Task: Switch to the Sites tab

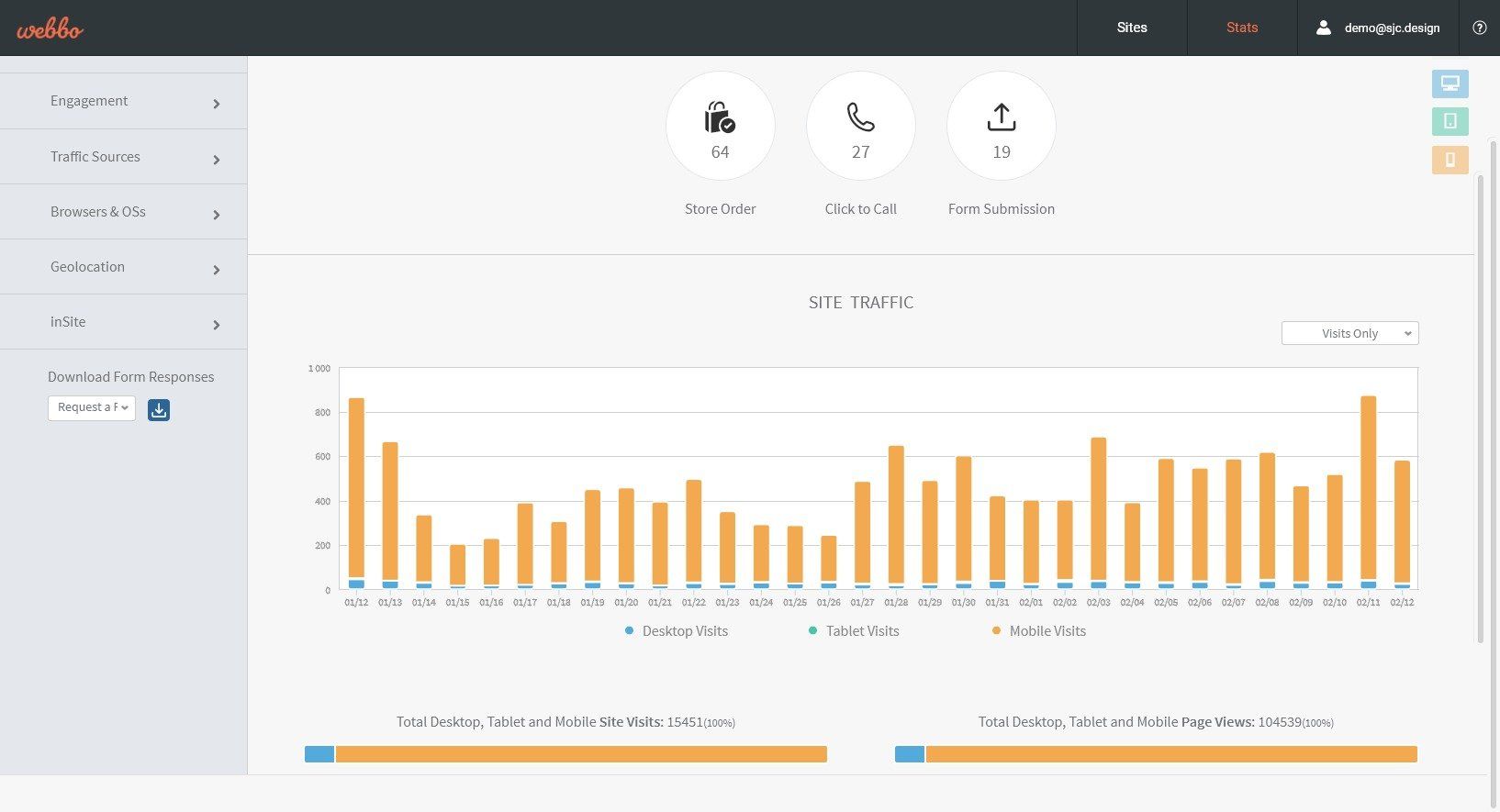Action: pyautogui.click(x=1132, y=28)
